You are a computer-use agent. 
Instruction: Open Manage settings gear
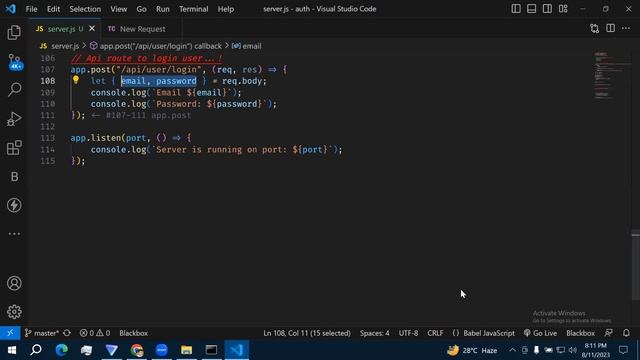pyautogui.click(x=14, y=312)
